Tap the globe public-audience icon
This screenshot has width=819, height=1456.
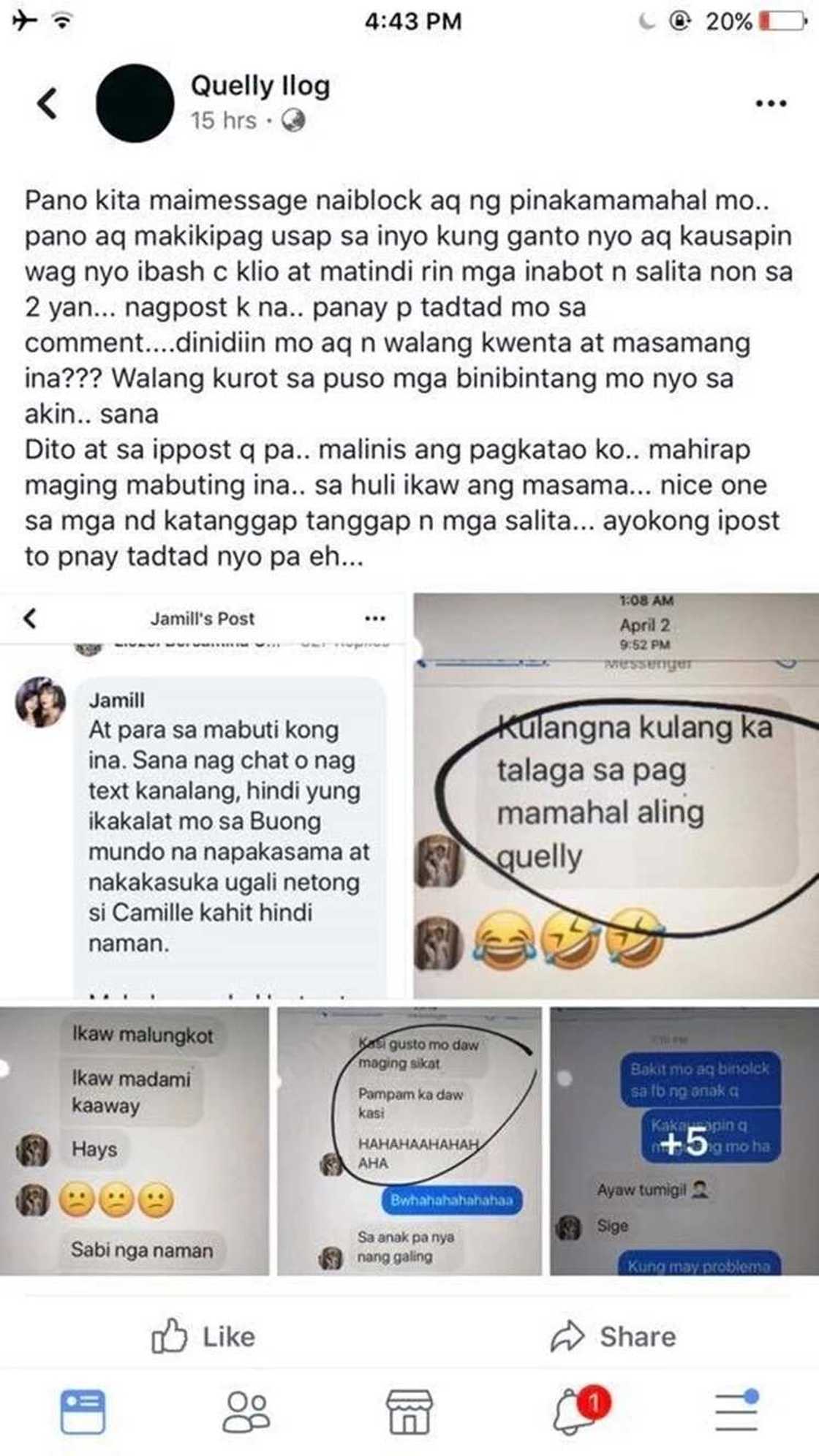coord(293,120)
